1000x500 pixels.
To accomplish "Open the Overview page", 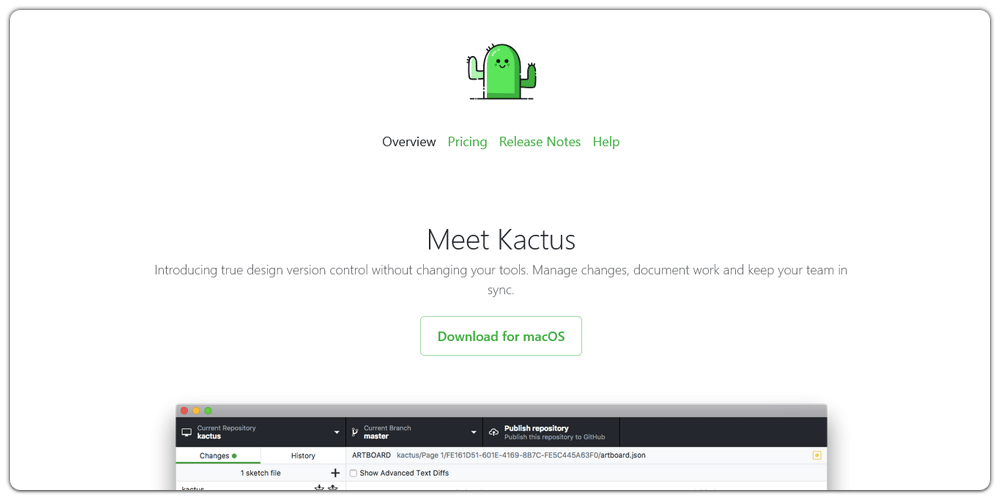I will [409, 142].
